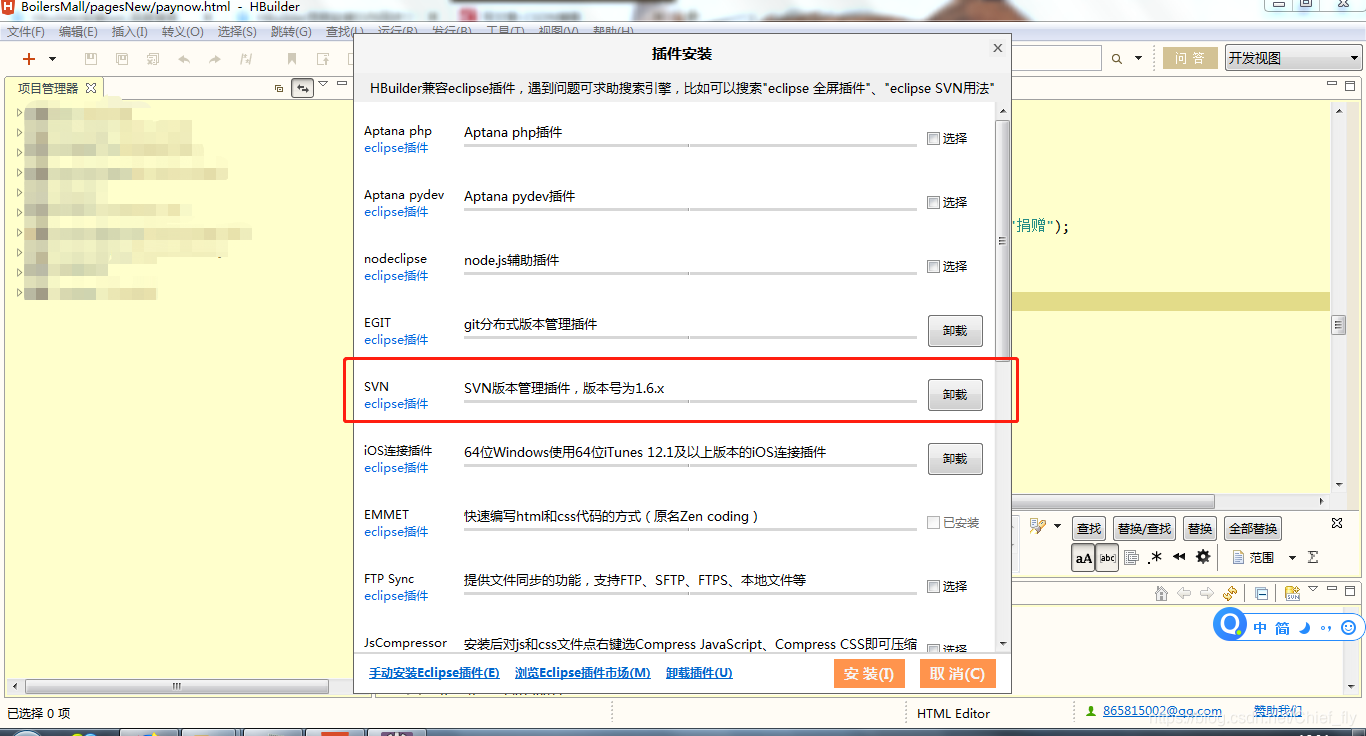This screenshot has width=1366, height=736.
Task: Close the 插件安装 dialog with X
Action: coord(997,48)
